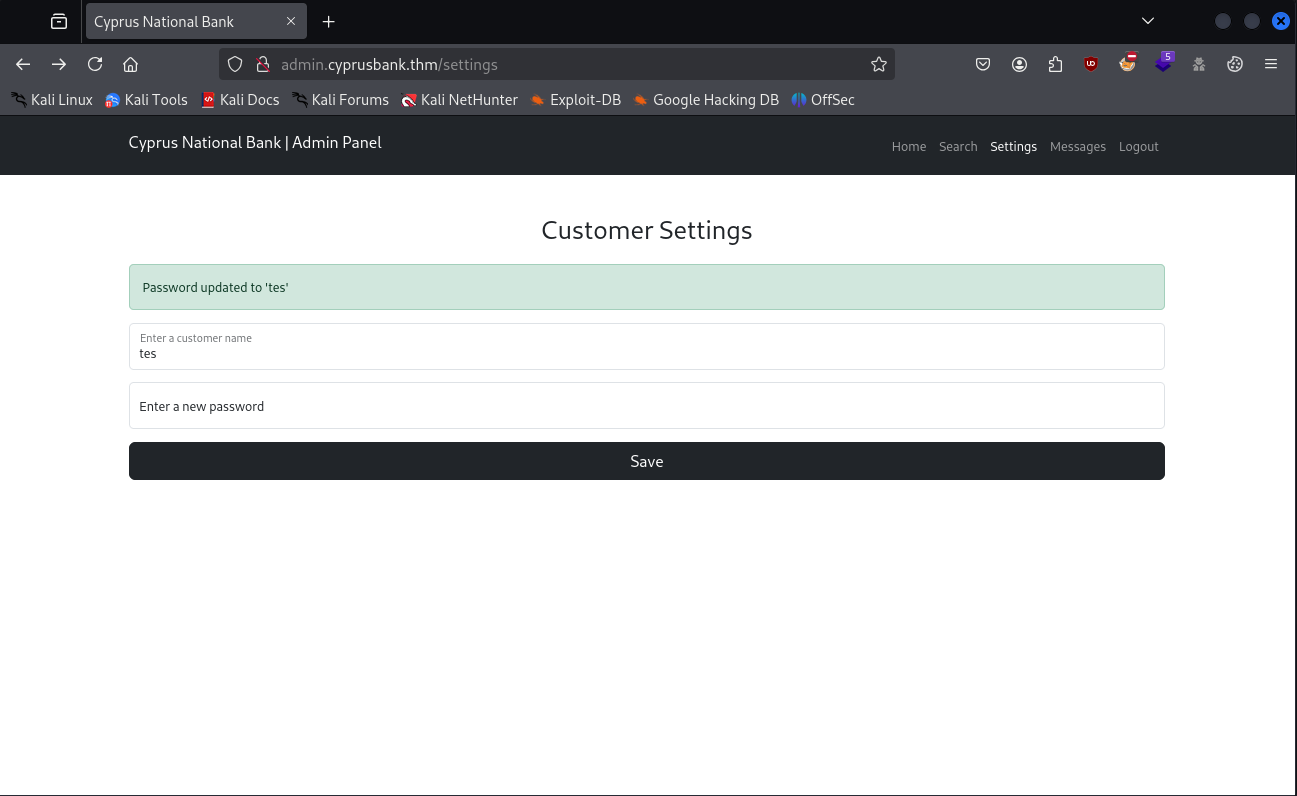
Task: Open the Firefox View icon in tab bar
Action: (x=59, y=21)
